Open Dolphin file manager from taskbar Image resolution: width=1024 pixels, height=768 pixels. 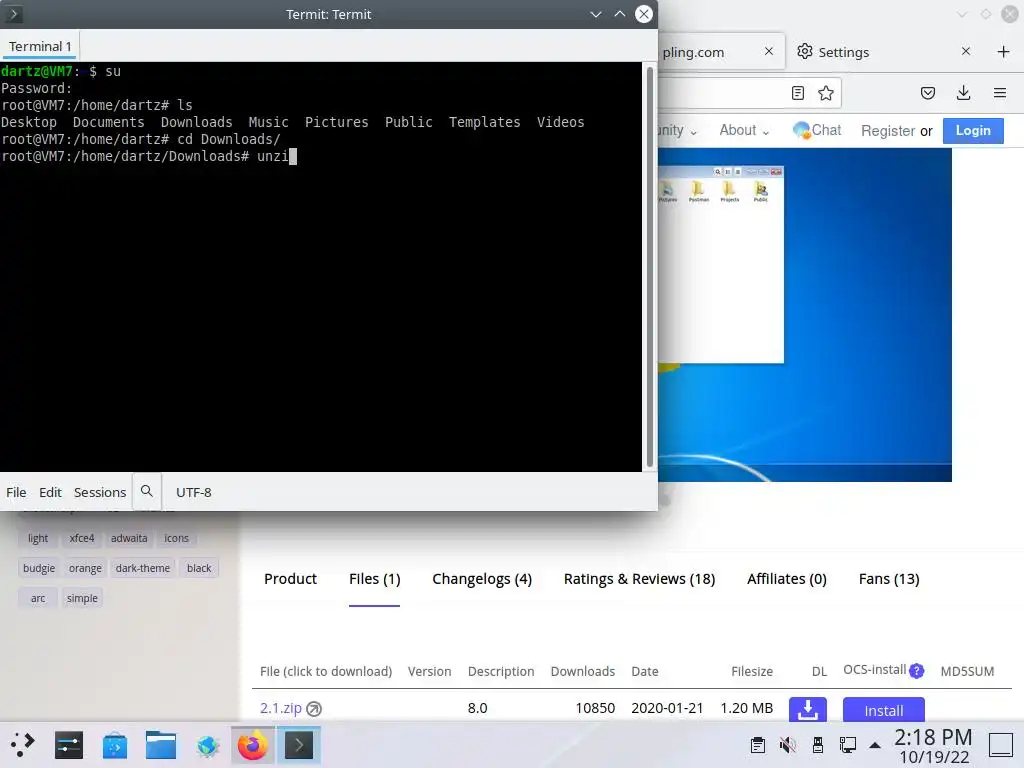click(x=161, y=744)
